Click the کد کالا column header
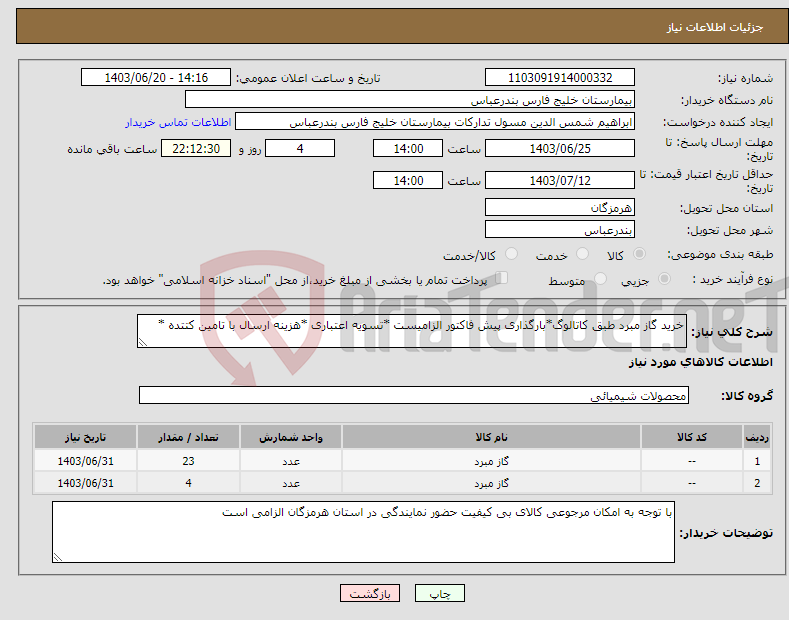Screen dimensions: 789x620 (692, 437)
